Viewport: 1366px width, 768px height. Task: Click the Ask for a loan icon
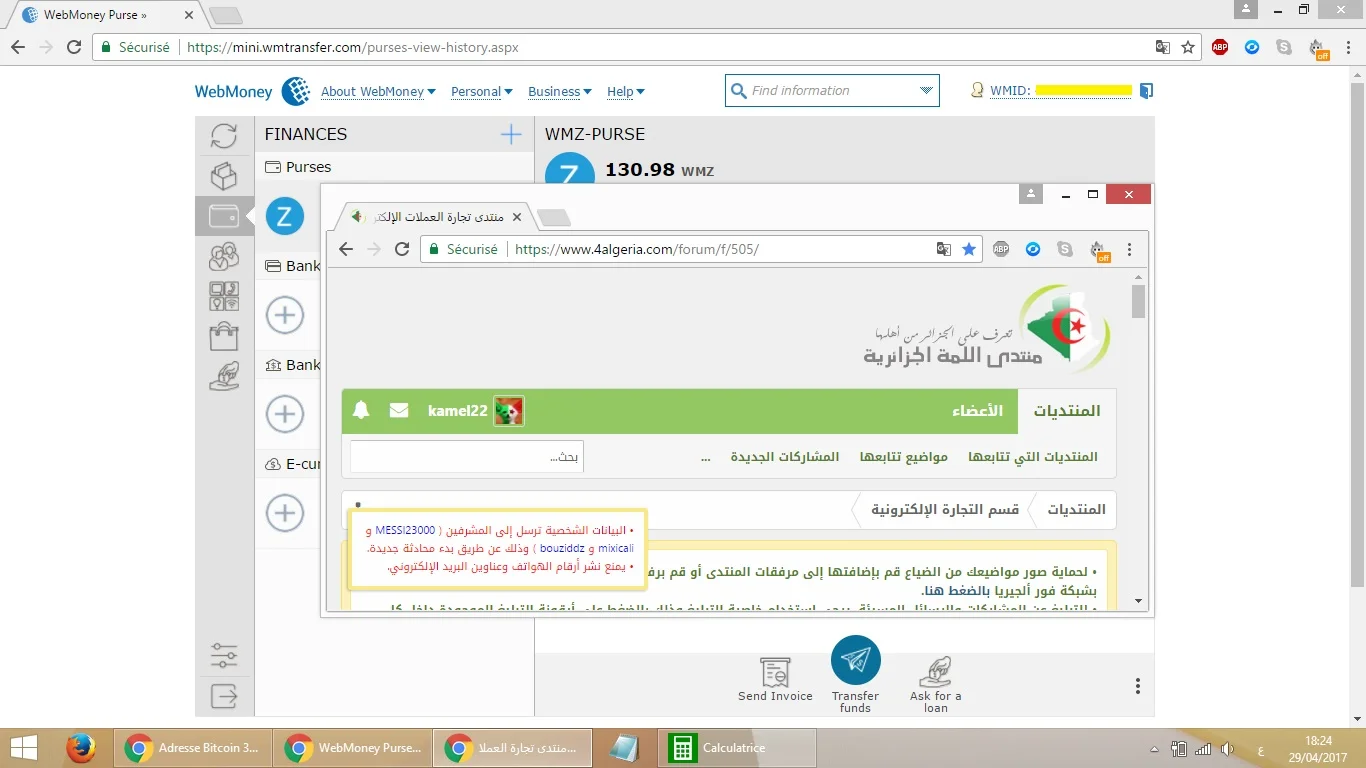pyautogui.click(x=935, y=671)
